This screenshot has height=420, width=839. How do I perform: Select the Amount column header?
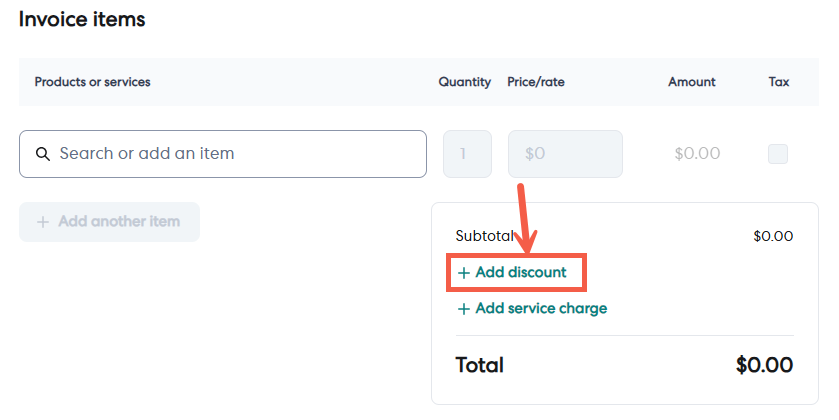coord(692,82)
